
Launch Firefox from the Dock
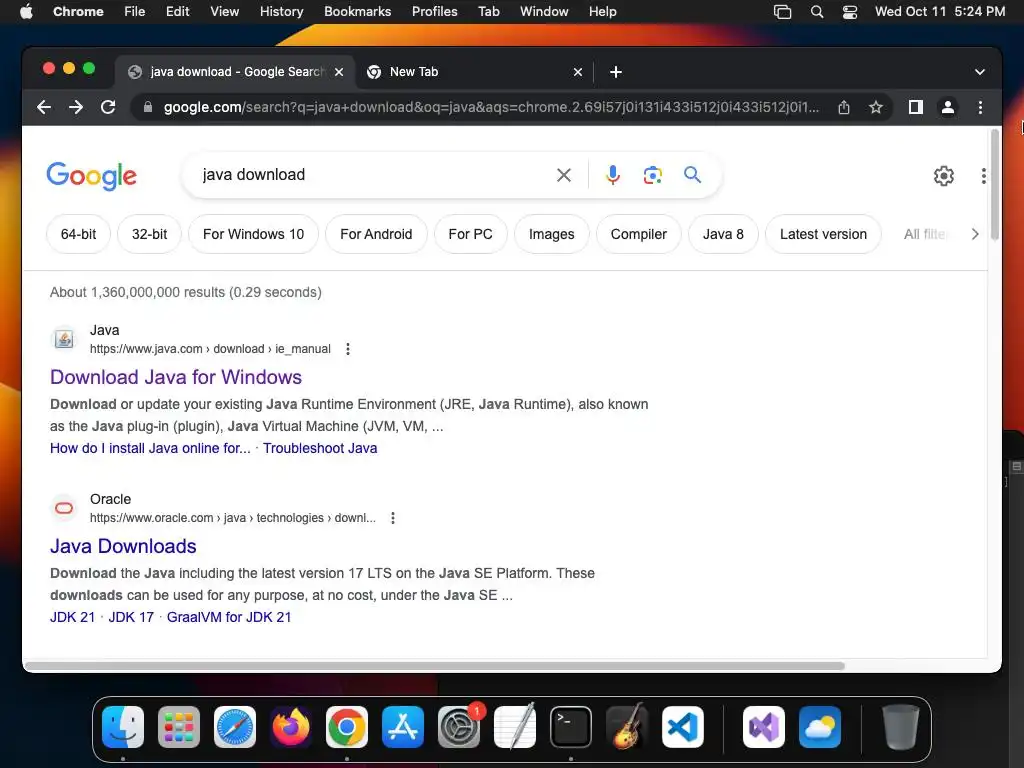click(x=291, y=727)
